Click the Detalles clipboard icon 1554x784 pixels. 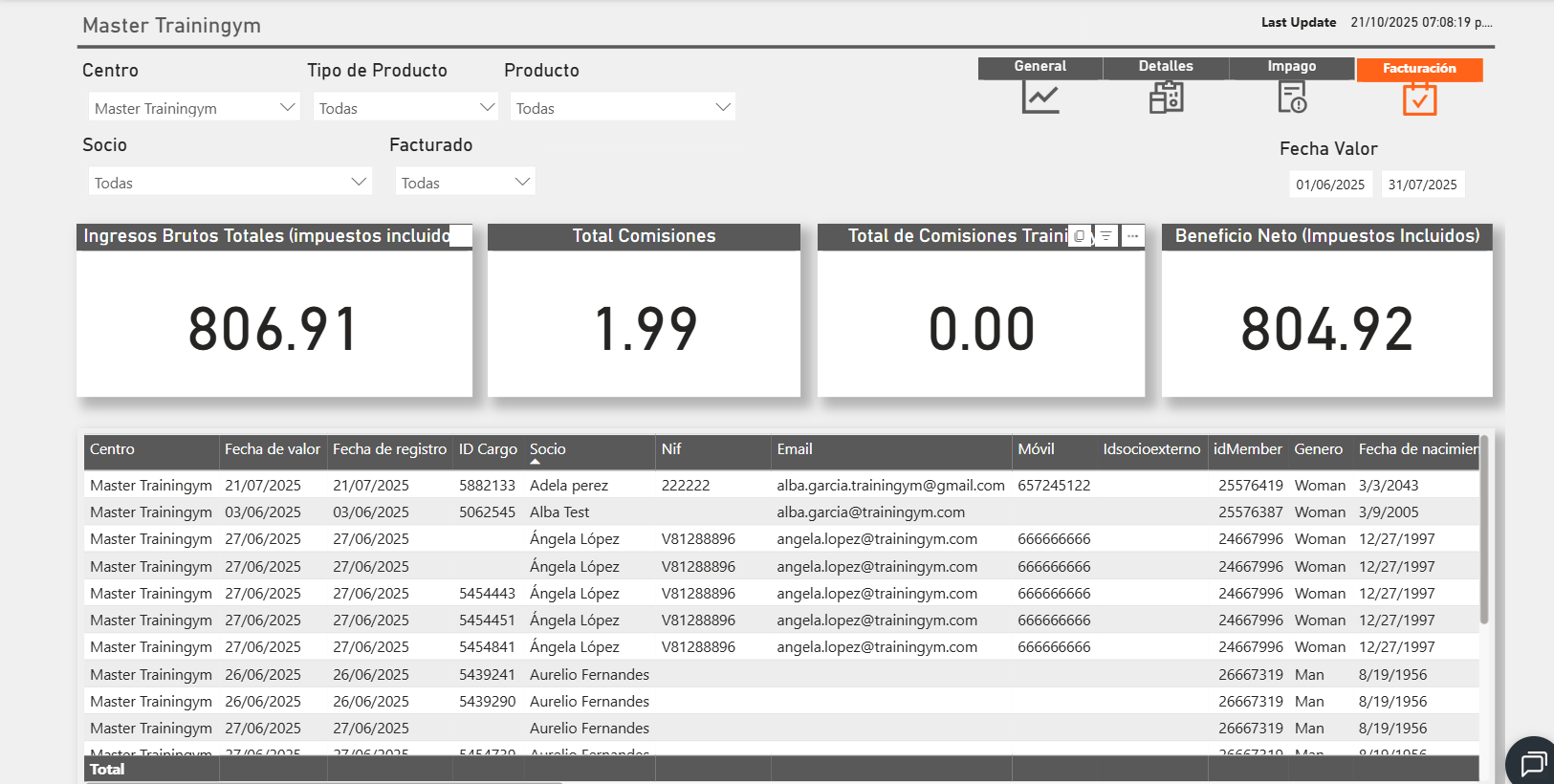1166,98
